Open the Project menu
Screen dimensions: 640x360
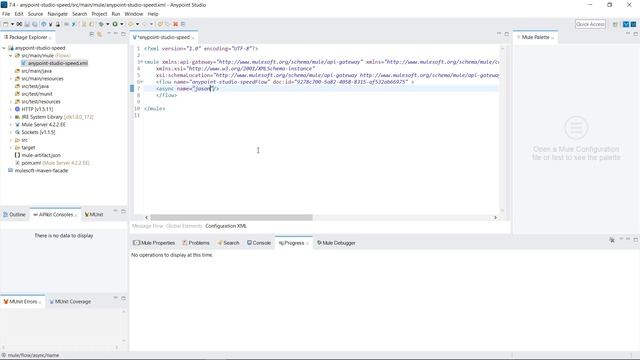tap(99, 14)
